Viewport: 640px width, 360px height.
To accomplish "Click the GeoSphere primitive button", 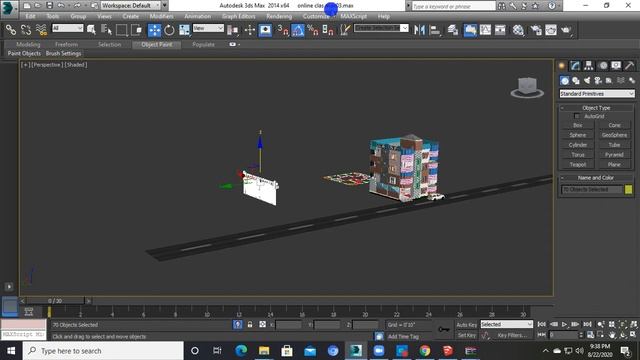I will tap(614, 135).
